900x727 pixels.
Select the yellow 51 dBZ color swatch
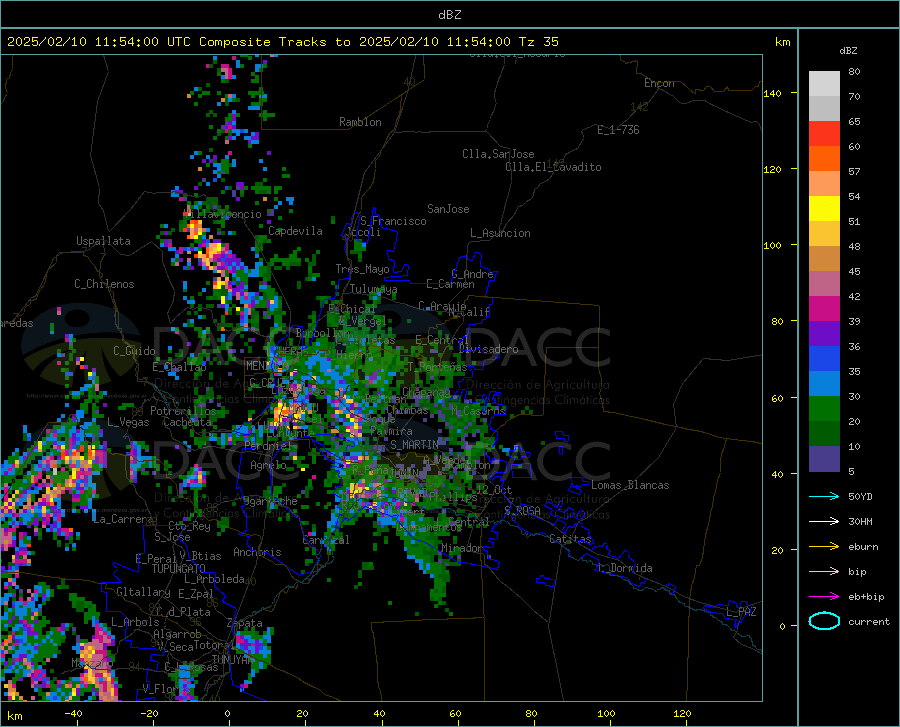click(x=824, y=209)
